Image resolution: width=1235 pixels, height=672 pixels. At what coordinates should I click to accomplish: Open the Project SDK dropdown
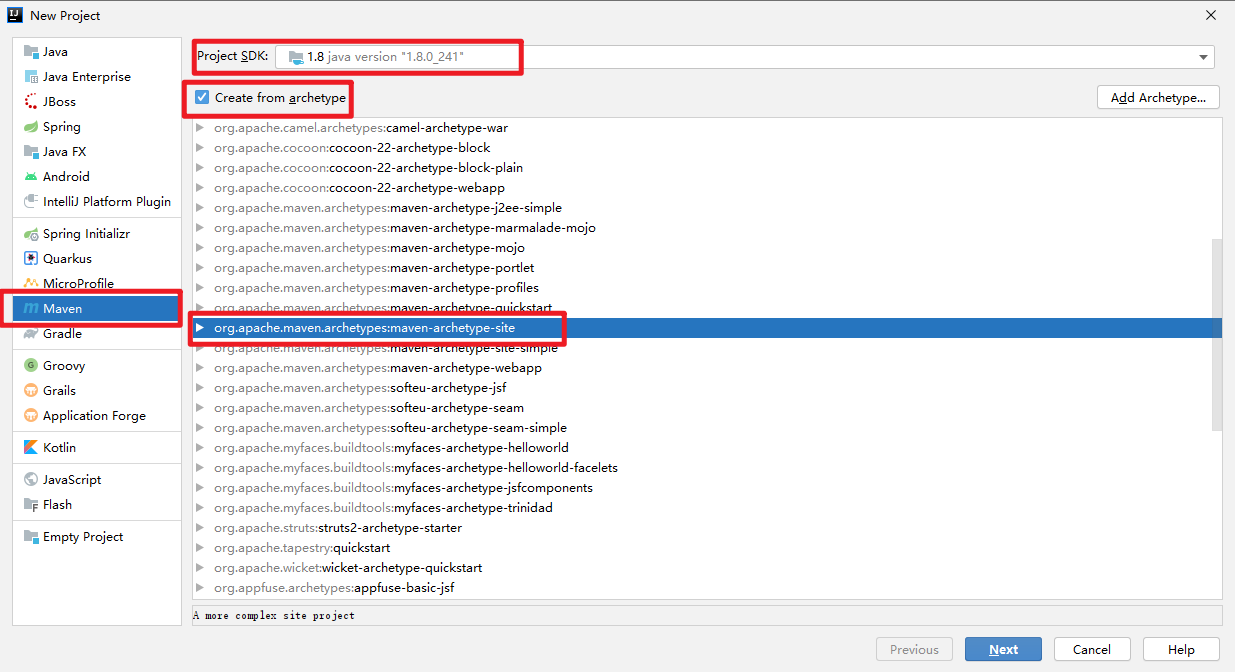tap(1203, 57)
